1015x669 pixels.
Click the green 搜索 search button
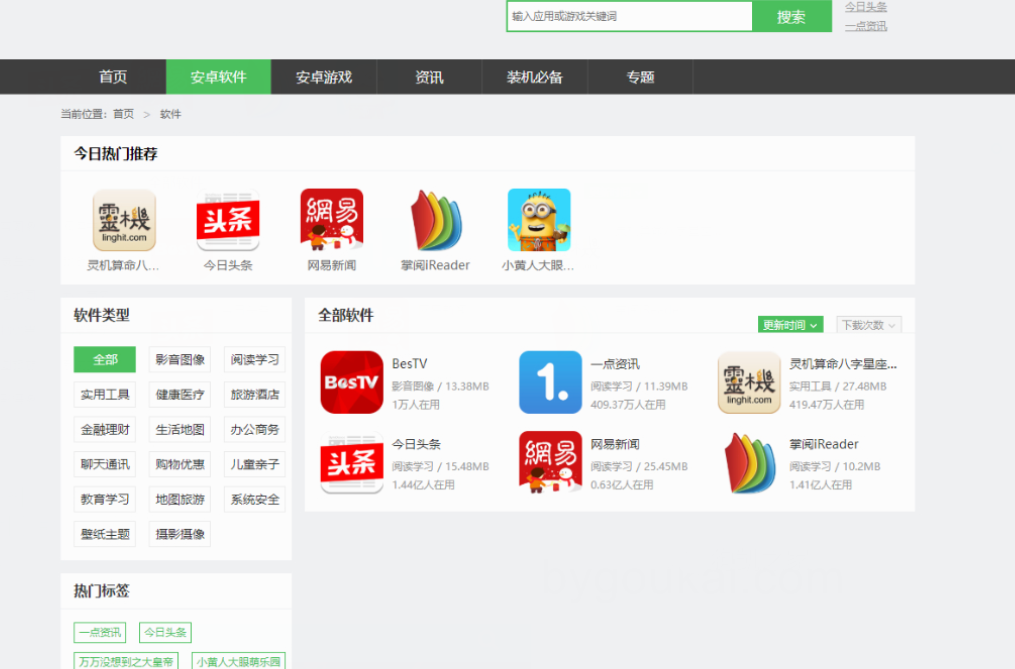[x=792, y=16]
